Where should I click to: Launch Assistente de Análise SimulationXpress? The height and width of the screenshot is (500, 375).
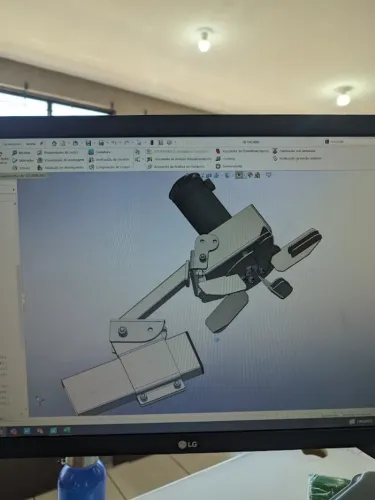click(x=179, y=159)
